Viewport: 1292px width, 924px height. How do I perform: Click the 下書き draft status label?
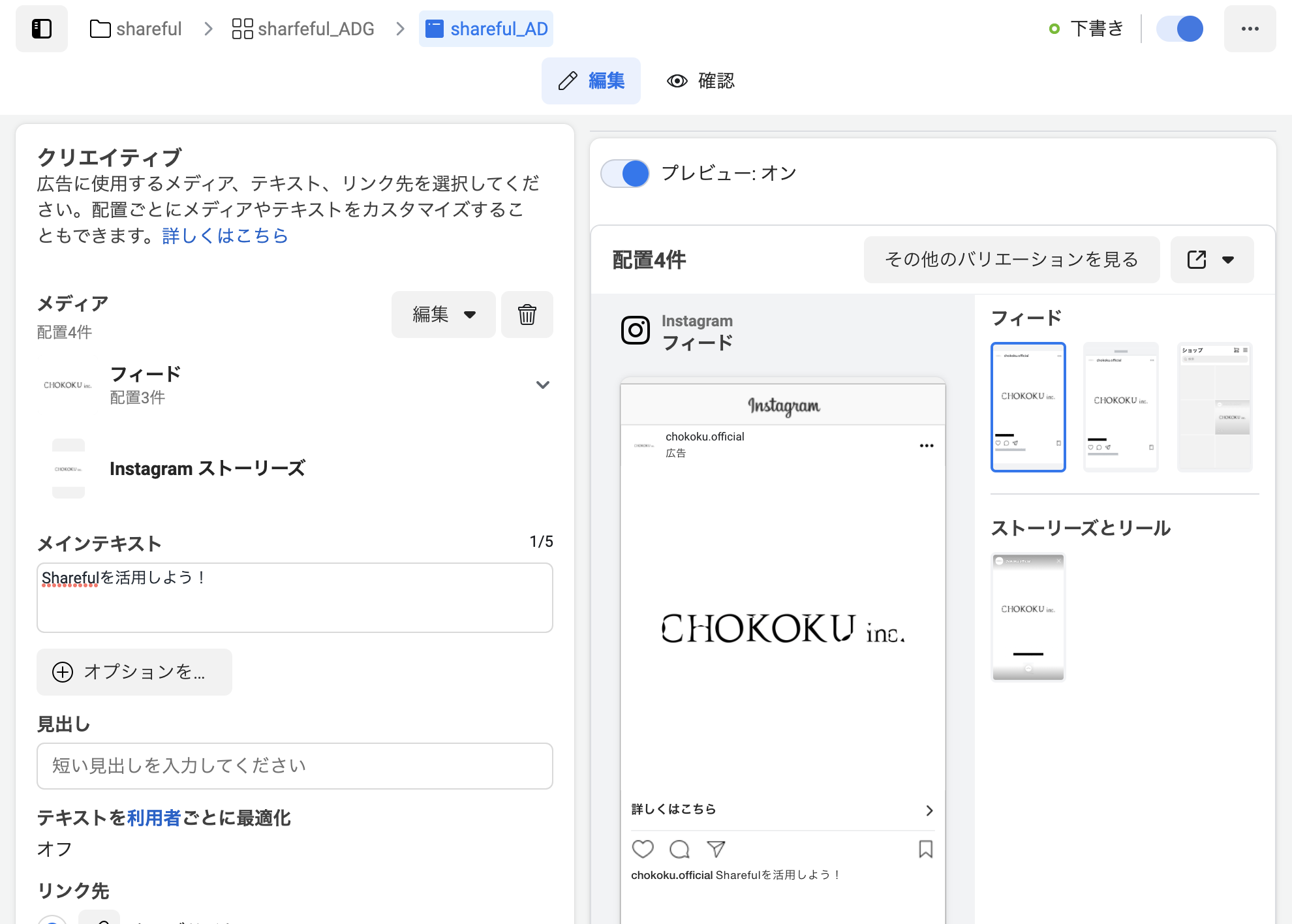[1097, 29]
